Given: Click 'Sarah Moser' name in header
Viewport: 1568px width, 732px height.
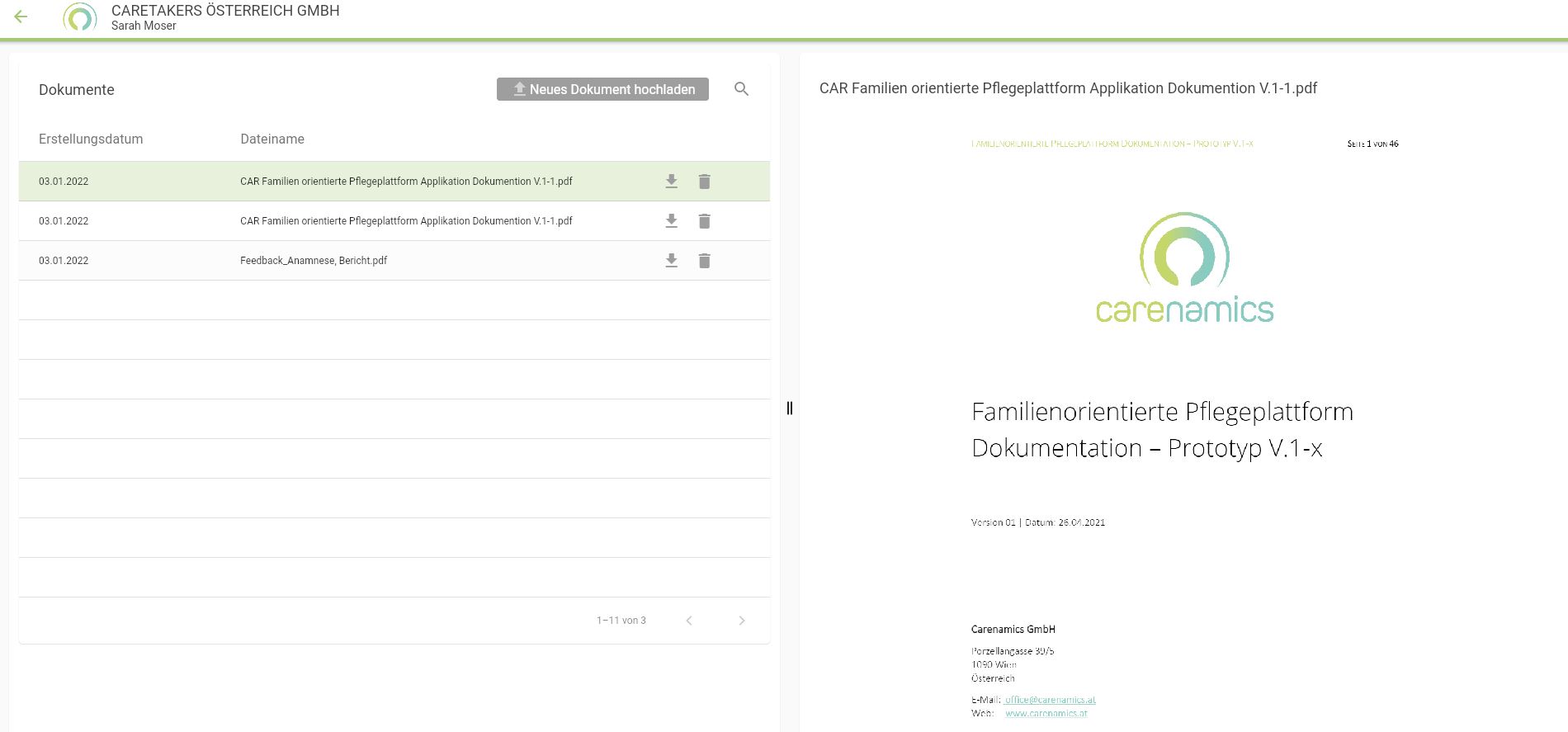Looking at the screenshot, I should point(144,26).
